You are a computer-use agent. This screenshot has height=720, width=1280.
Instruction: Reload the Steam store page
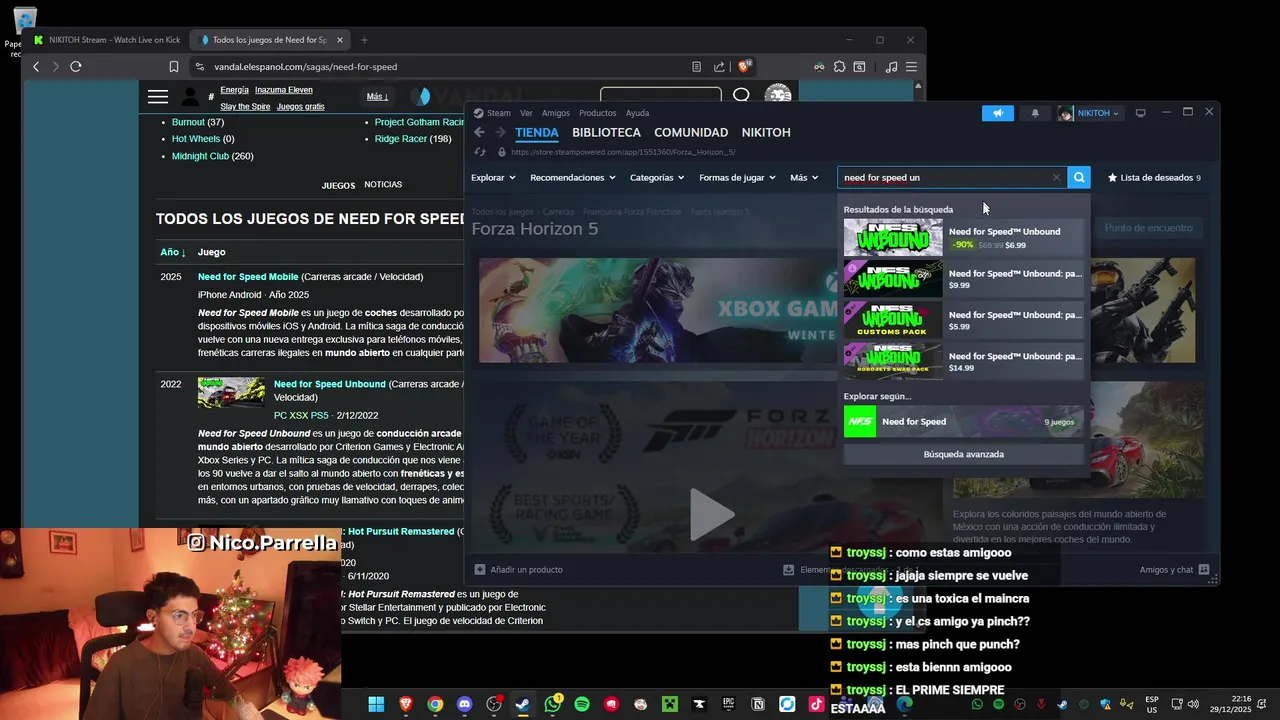pos(480,152)
